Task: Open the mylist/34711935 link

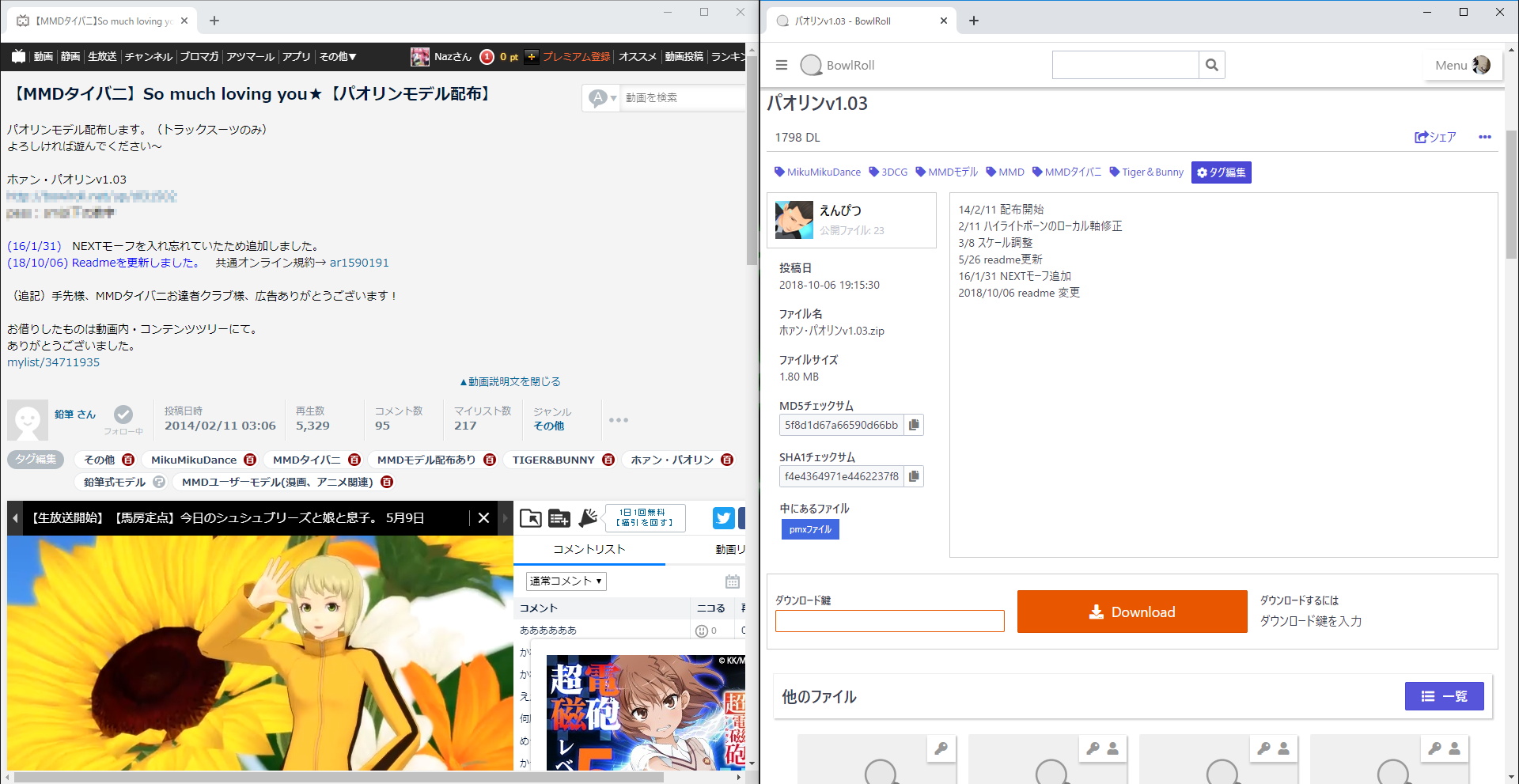Action: click(x=54, y=362)
